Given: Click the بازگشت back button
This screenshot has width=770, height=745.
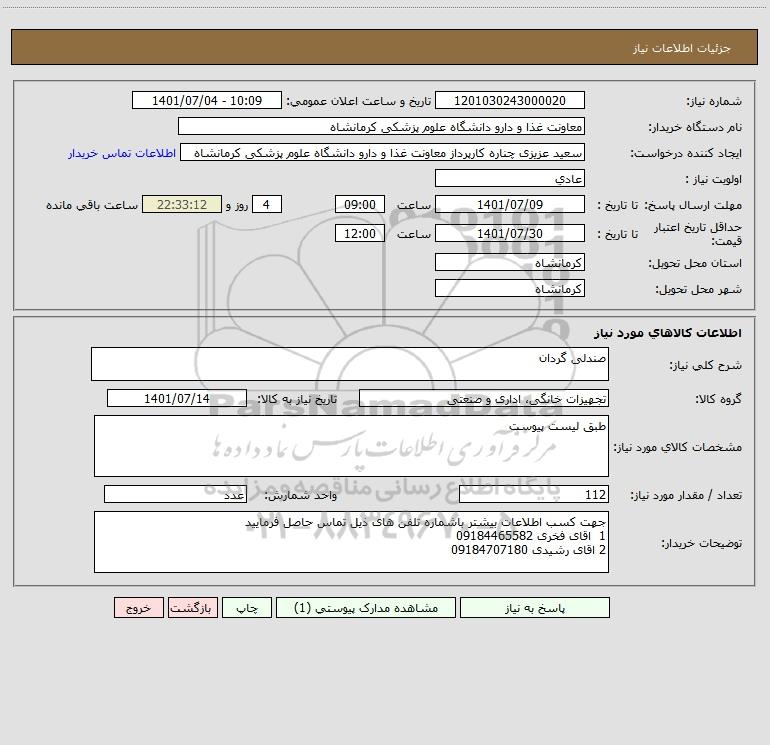Looking at the screenshot, I should pyautogui.click(x=192, y=607).
